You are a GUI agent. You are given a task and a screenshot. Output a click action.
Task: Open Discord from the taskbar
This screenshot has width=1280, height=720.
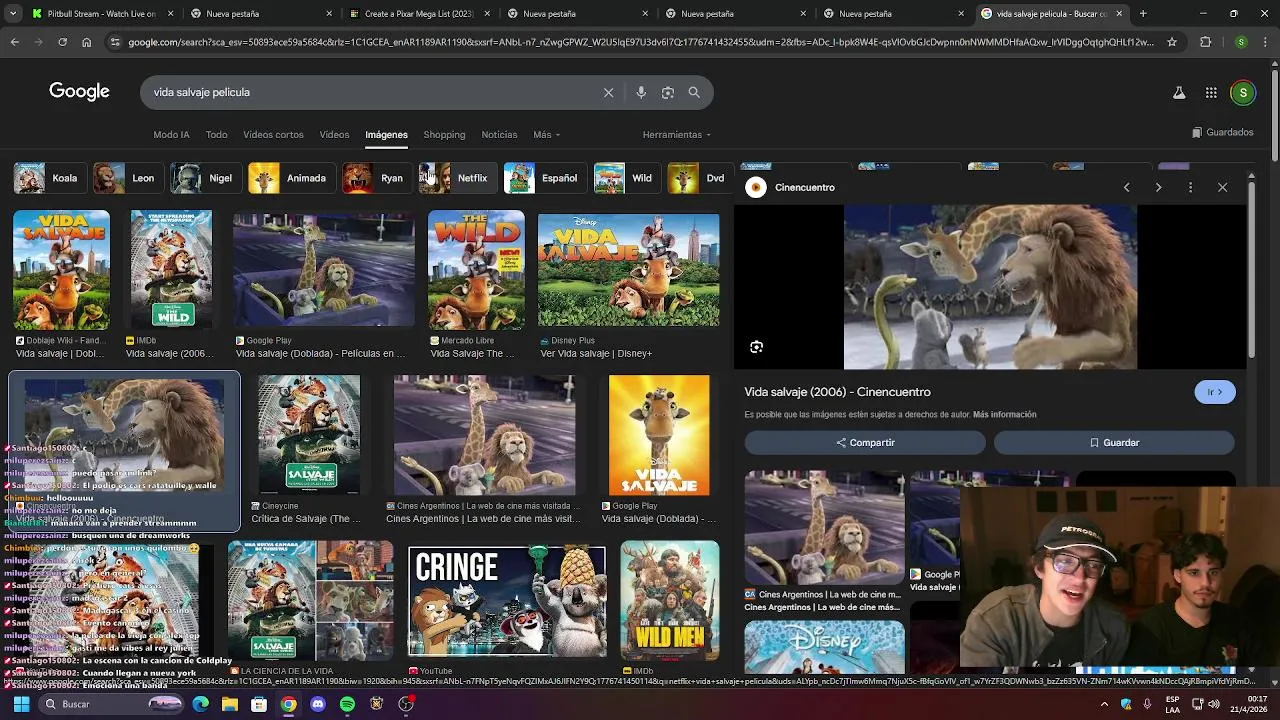(318, 704)
